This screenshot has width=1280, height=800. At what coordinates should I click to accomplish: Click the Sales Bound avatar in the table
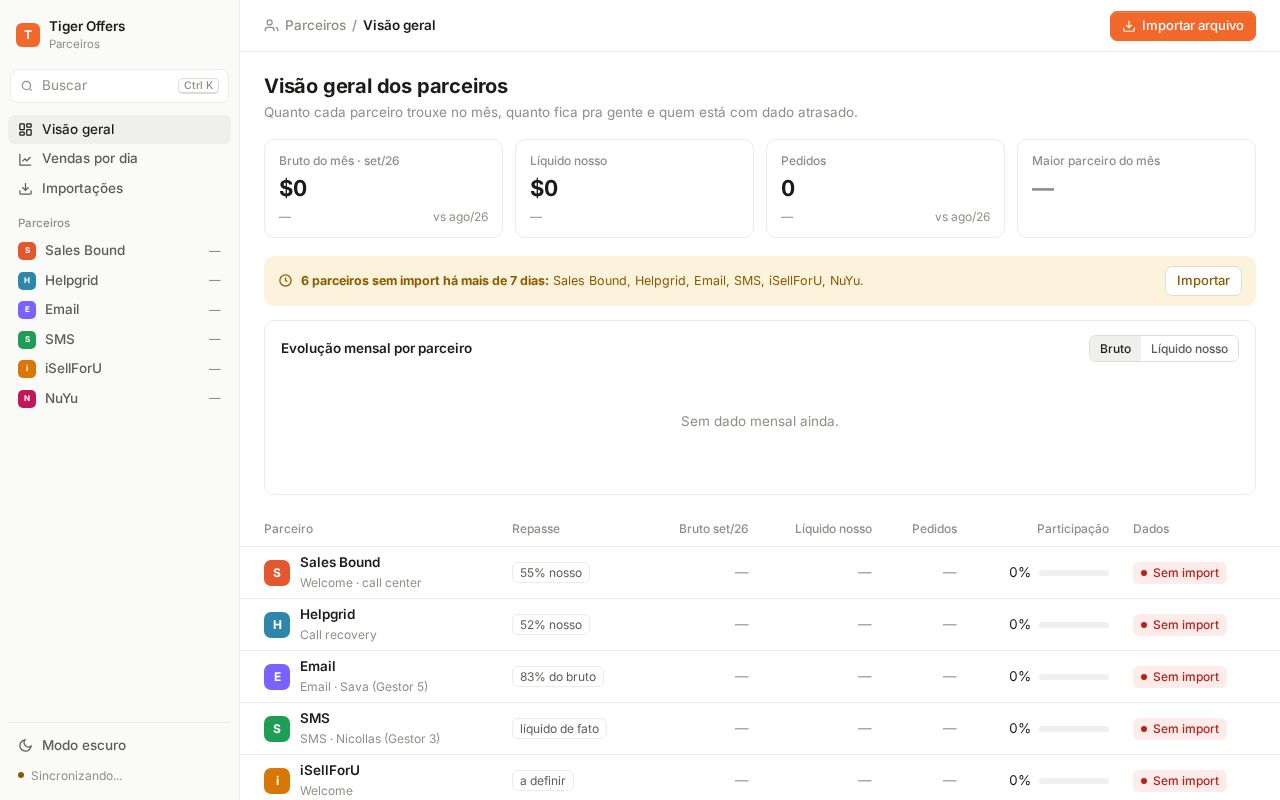tap(277, 573)
